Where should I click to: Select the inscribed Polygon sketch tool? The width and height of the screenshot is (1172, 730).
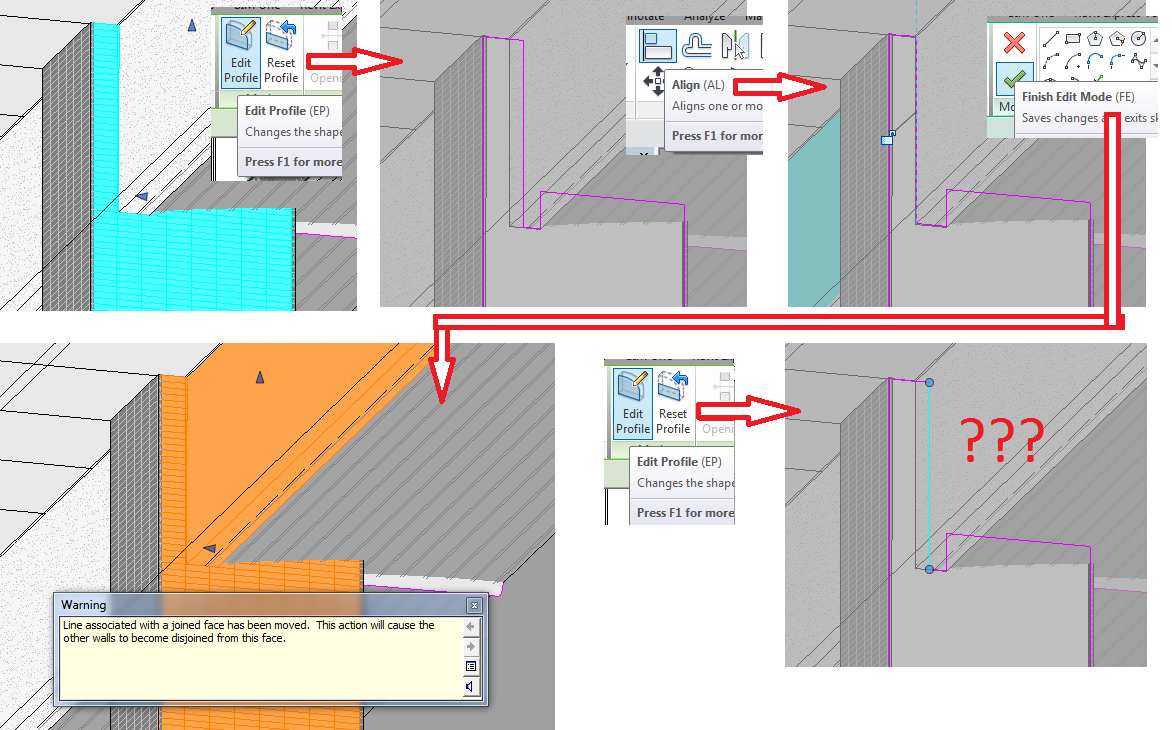pyautogui.click(x=1095, y=38)
